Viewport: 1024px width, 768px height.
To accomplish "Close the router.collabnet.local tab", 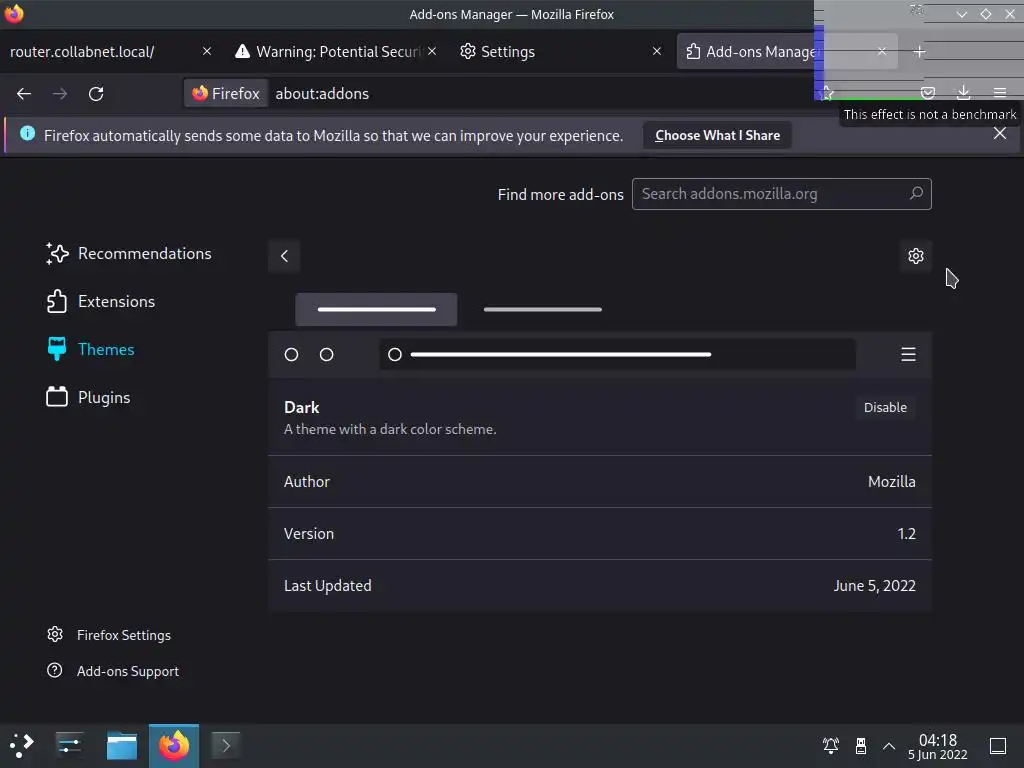I will coord(207,51).
